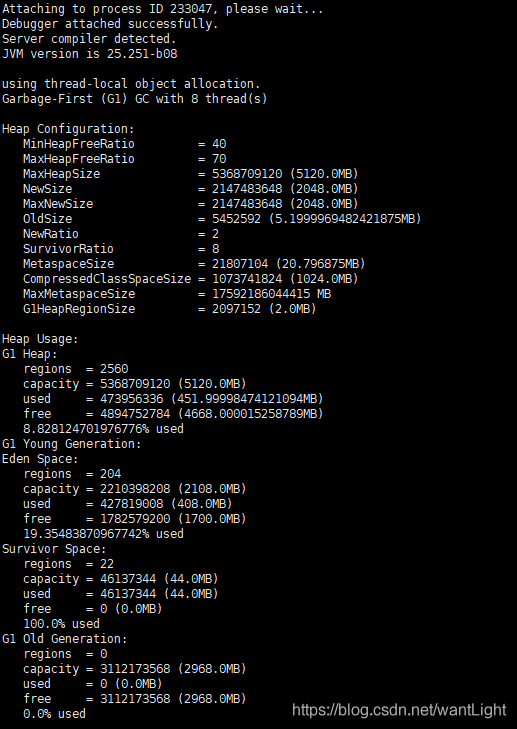The height and width of the screenshot is (729, 517).
Task: Click the G1 Young Generation heading
Action: 72,444
